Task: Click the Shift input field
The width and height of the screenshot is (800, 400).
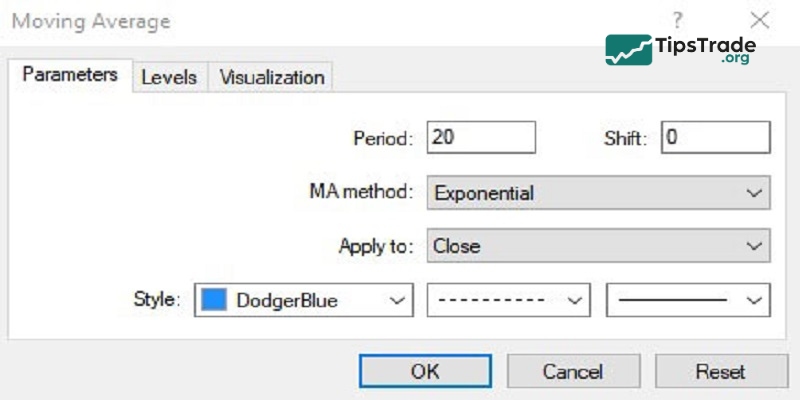Action: [x=714, y=138]
